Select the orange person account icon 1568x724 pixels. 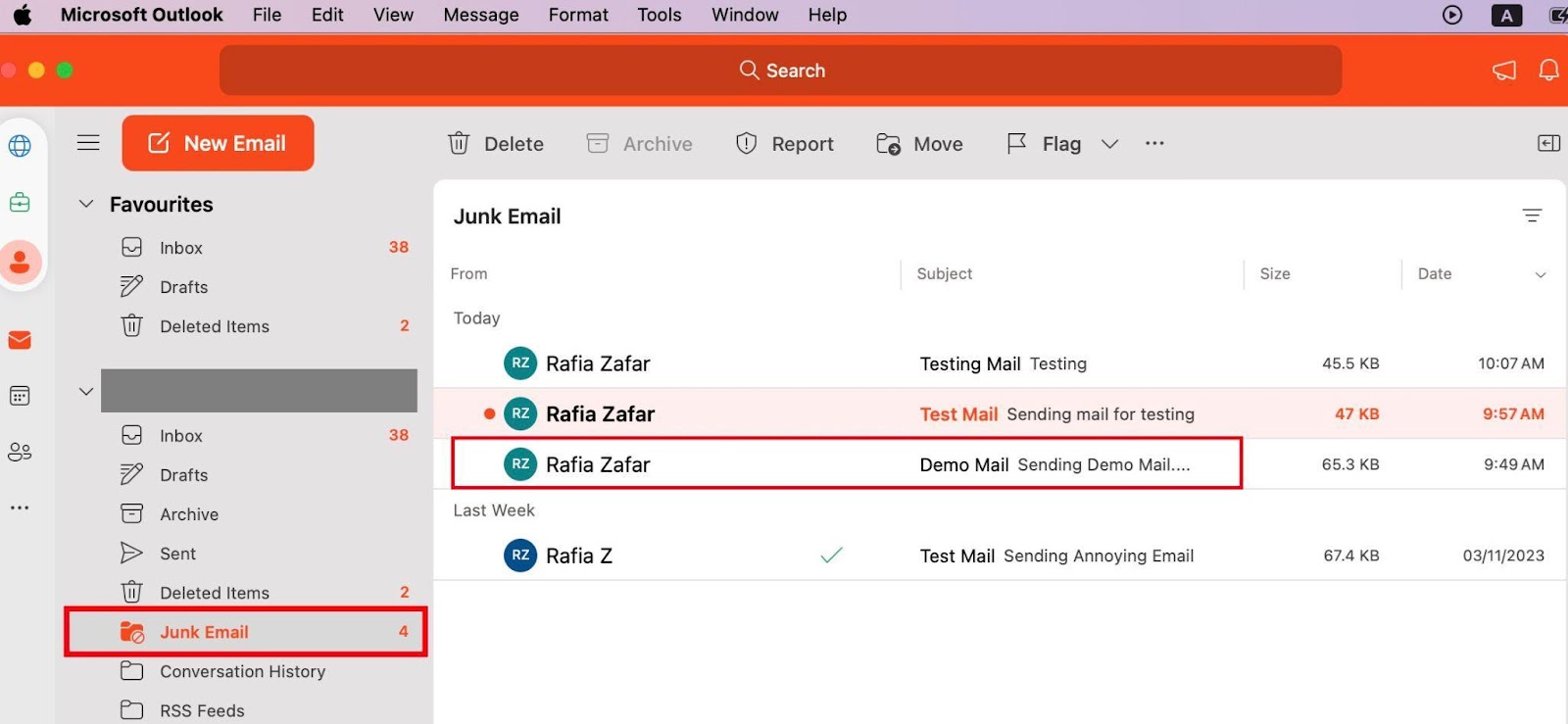pyautogui.click(x=20, y=263)
